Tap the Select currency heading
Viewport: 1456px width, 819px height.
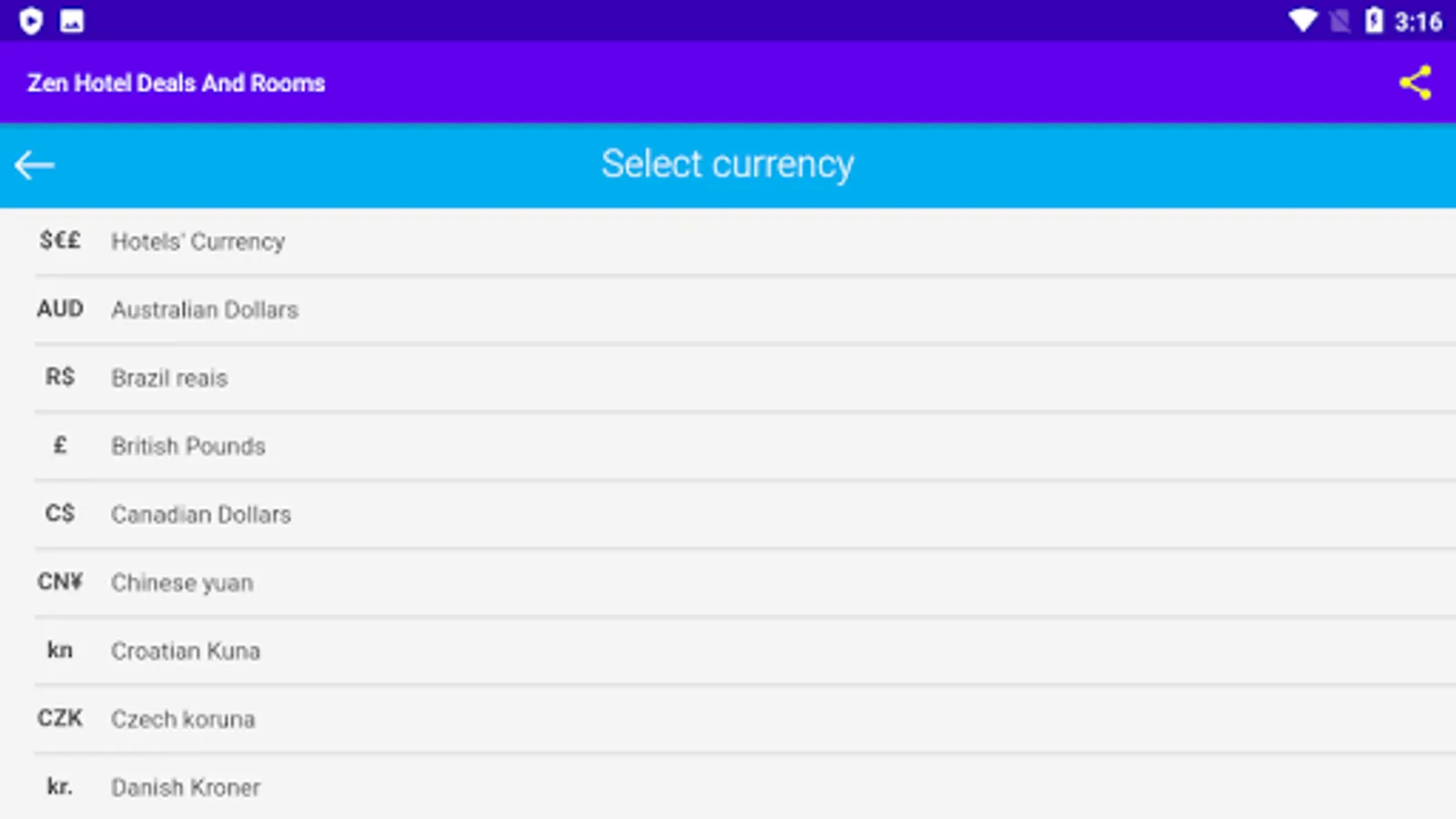tap(727, 165)
